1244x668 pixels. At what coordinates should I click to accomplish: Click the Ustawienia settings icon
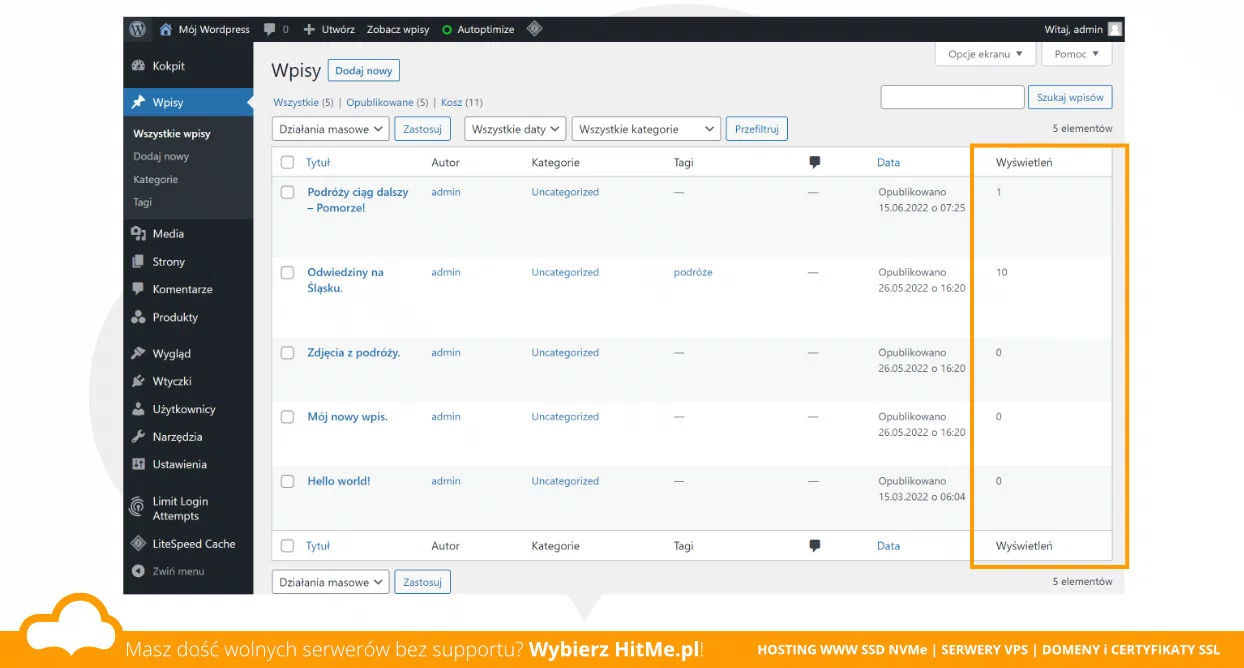(139, 464)
